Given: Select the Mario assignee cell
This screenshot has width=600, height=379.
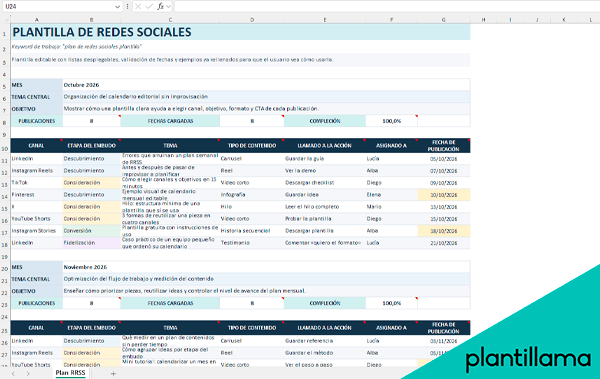Looking at the screenshot, I should [x=391, y=207].
